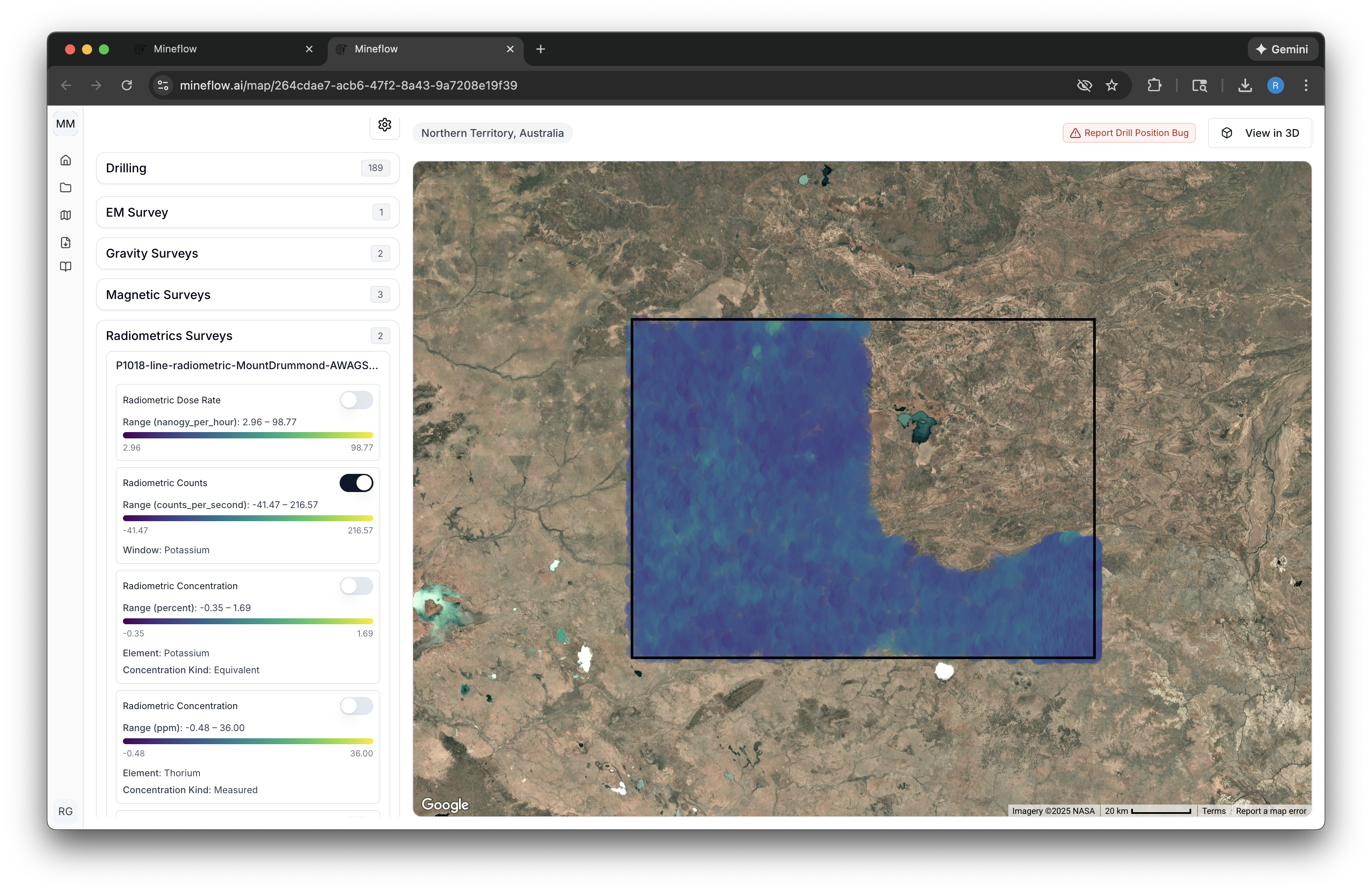
Task: Open the book icon in sidebar
Action: click(x=66, y=267)
